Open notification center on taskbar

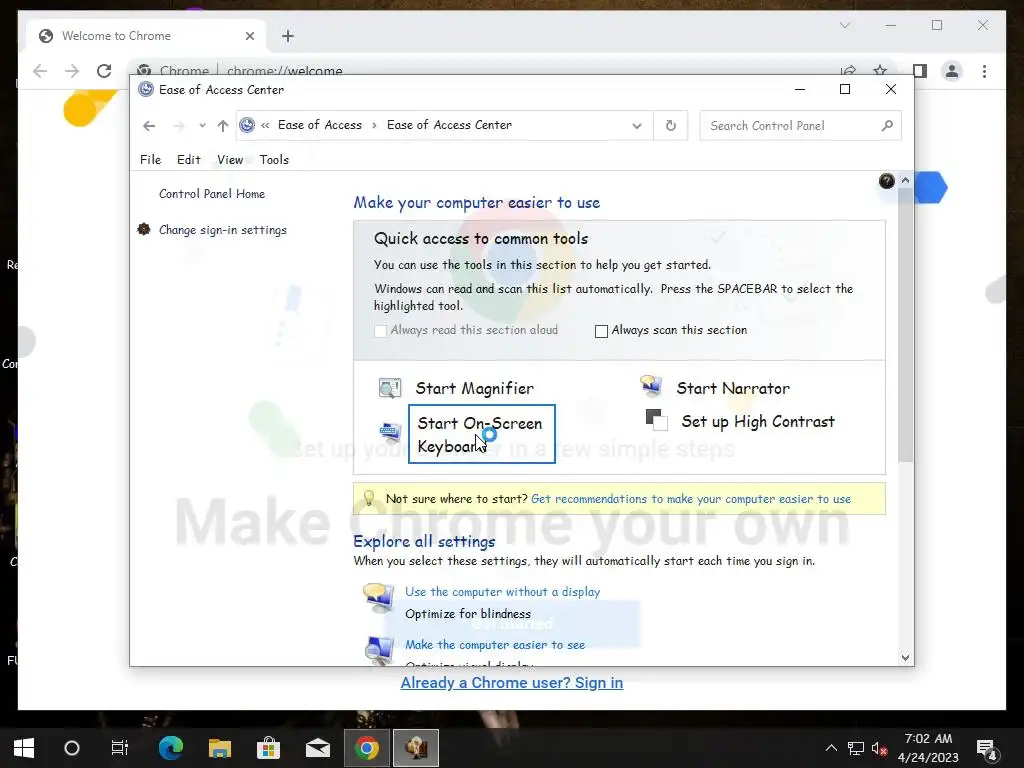point(987,748)
